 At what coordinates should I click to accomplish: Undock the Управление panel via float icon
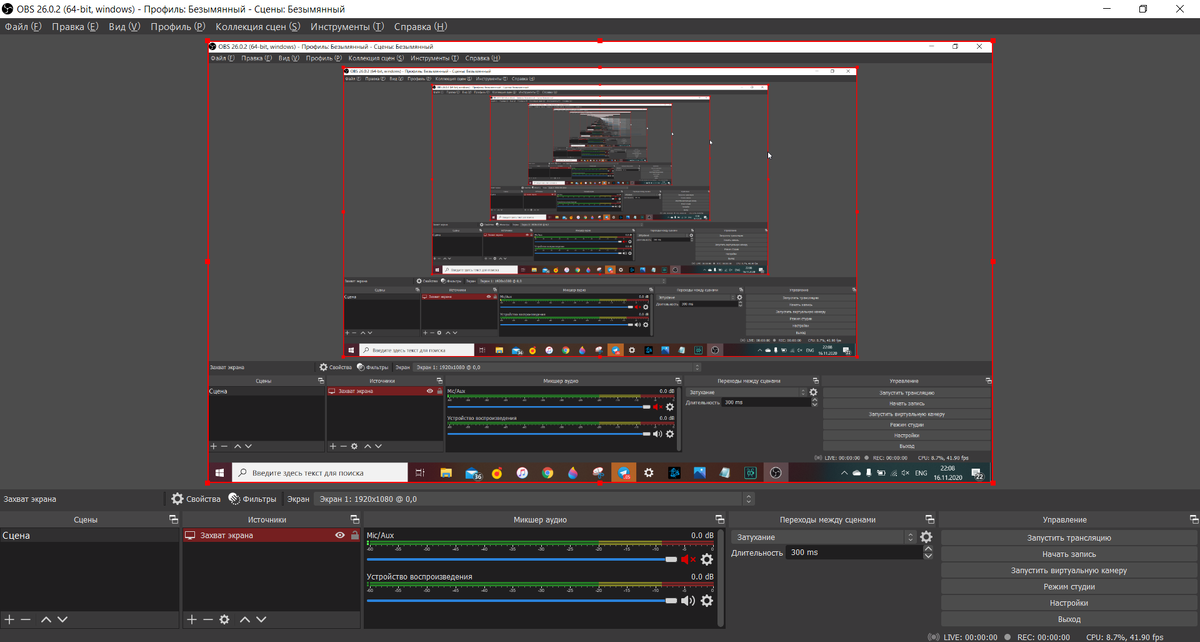(x=1193, y=520)
